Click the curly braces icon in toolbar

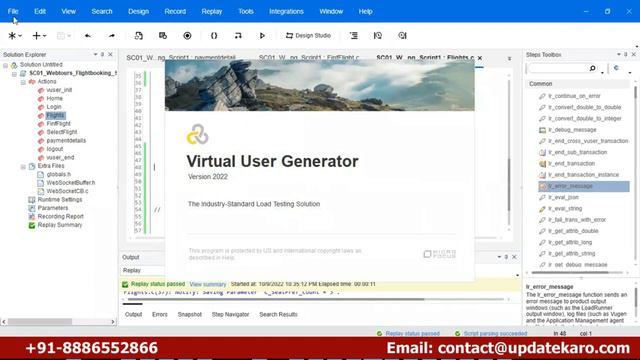tap(214, 36)
